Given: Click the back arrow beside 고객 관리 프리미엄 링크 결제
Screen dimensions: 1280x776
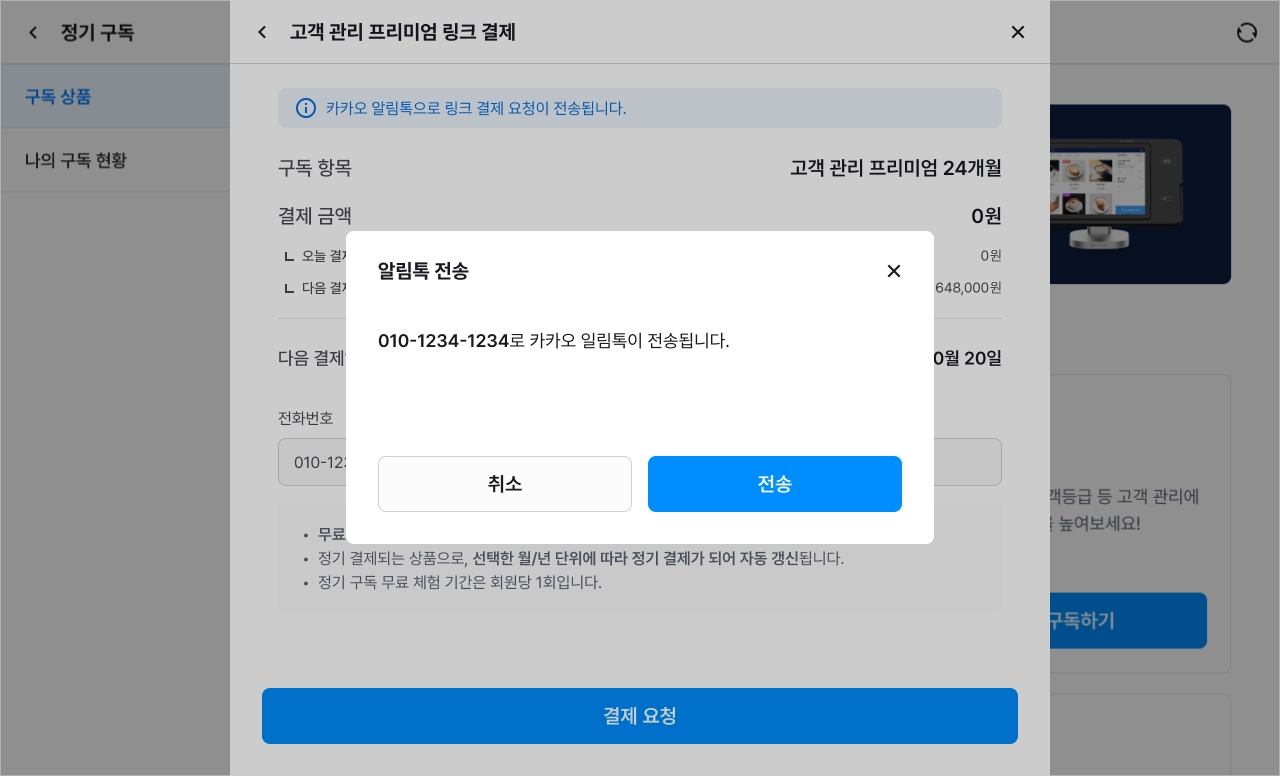Looking at the screenshot, I should (x=262, y=32).
